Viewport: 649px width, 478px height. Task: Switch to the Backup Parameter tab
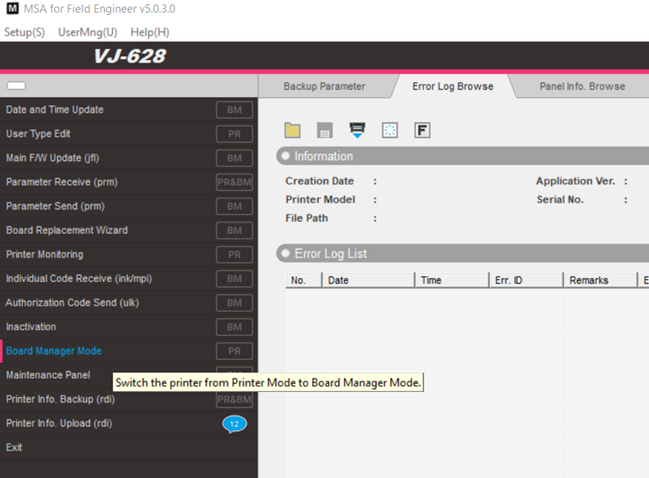pos(324,86)
